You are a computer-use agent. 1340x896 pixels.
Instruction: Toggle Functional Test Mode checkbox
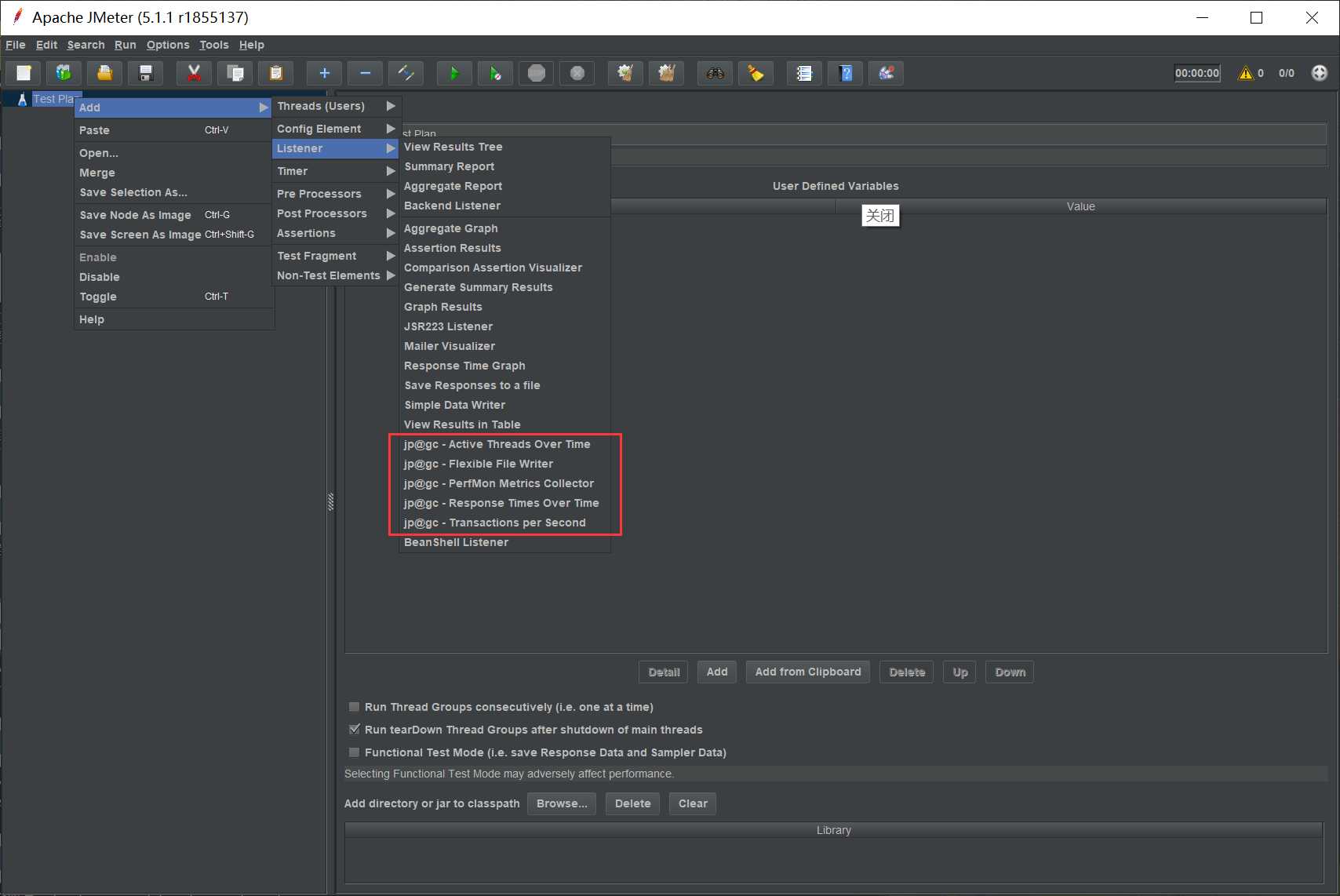tap(355, 752)
